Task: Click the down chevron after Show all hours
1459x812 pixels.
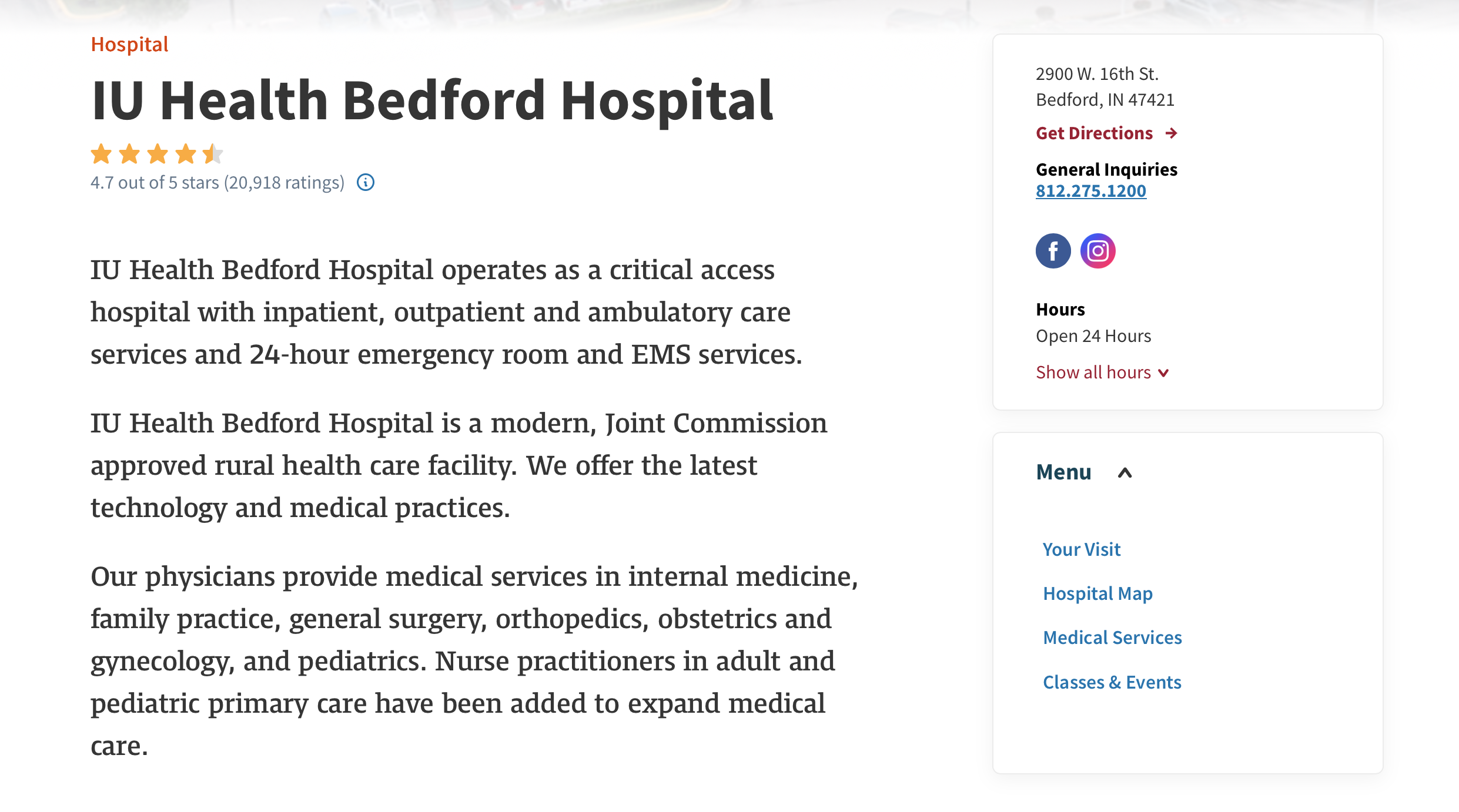Action: click(1163, 373)
